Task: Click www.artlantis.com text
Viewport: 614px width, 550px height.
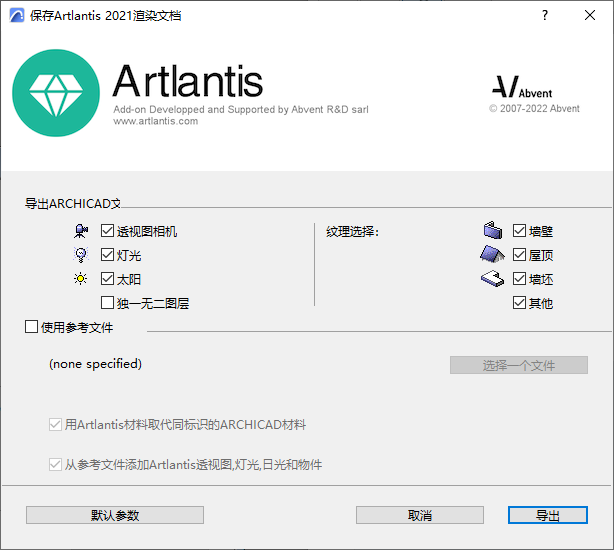Action: click(156, 121)
